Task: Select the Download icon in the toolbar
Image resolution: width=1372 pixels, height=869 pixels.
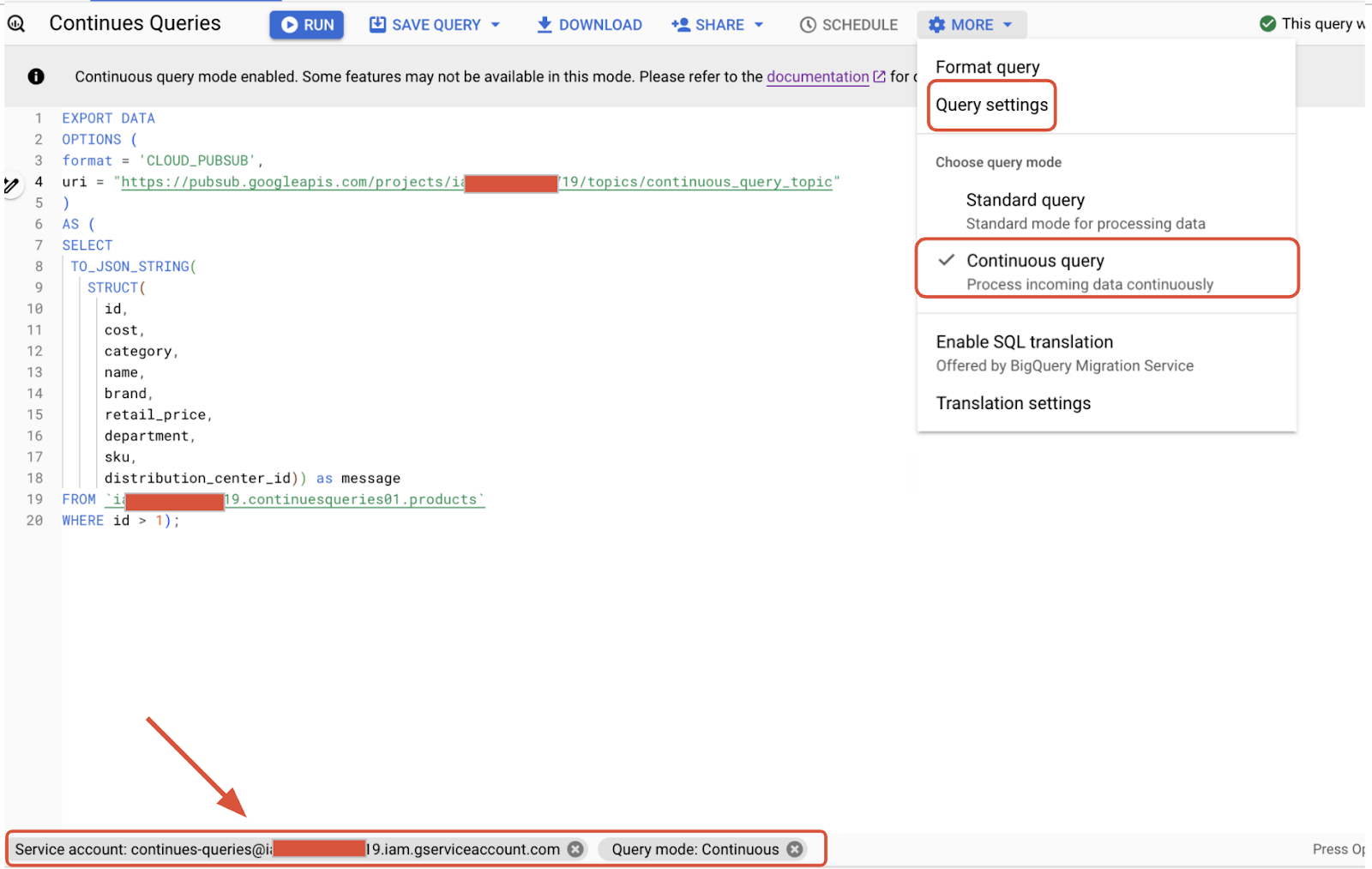Action: click(x=544, y=24)
